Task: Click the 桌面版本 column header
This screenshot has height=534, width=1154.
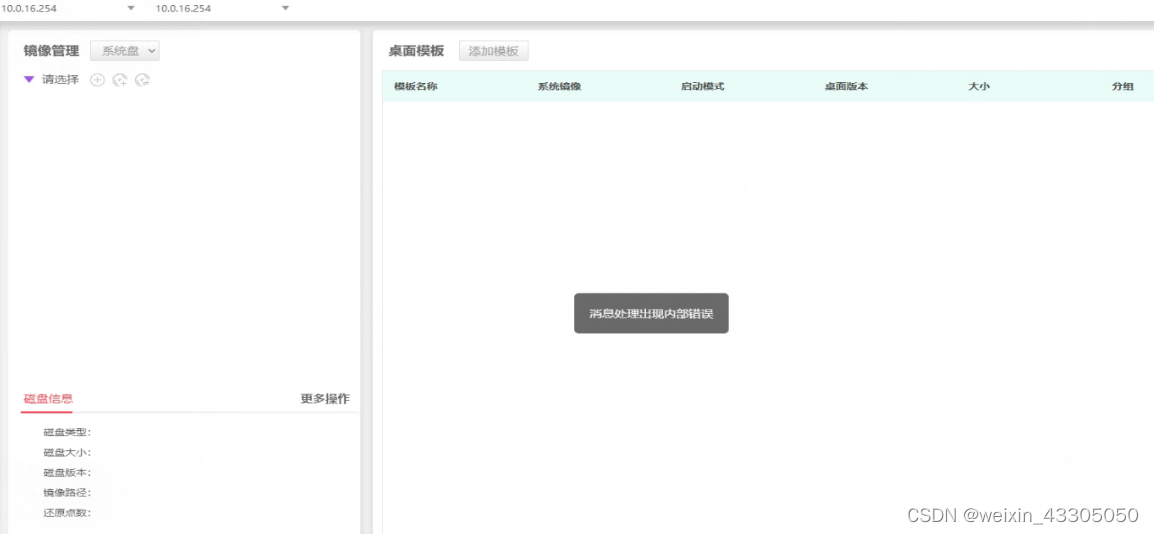Action: 846,86
